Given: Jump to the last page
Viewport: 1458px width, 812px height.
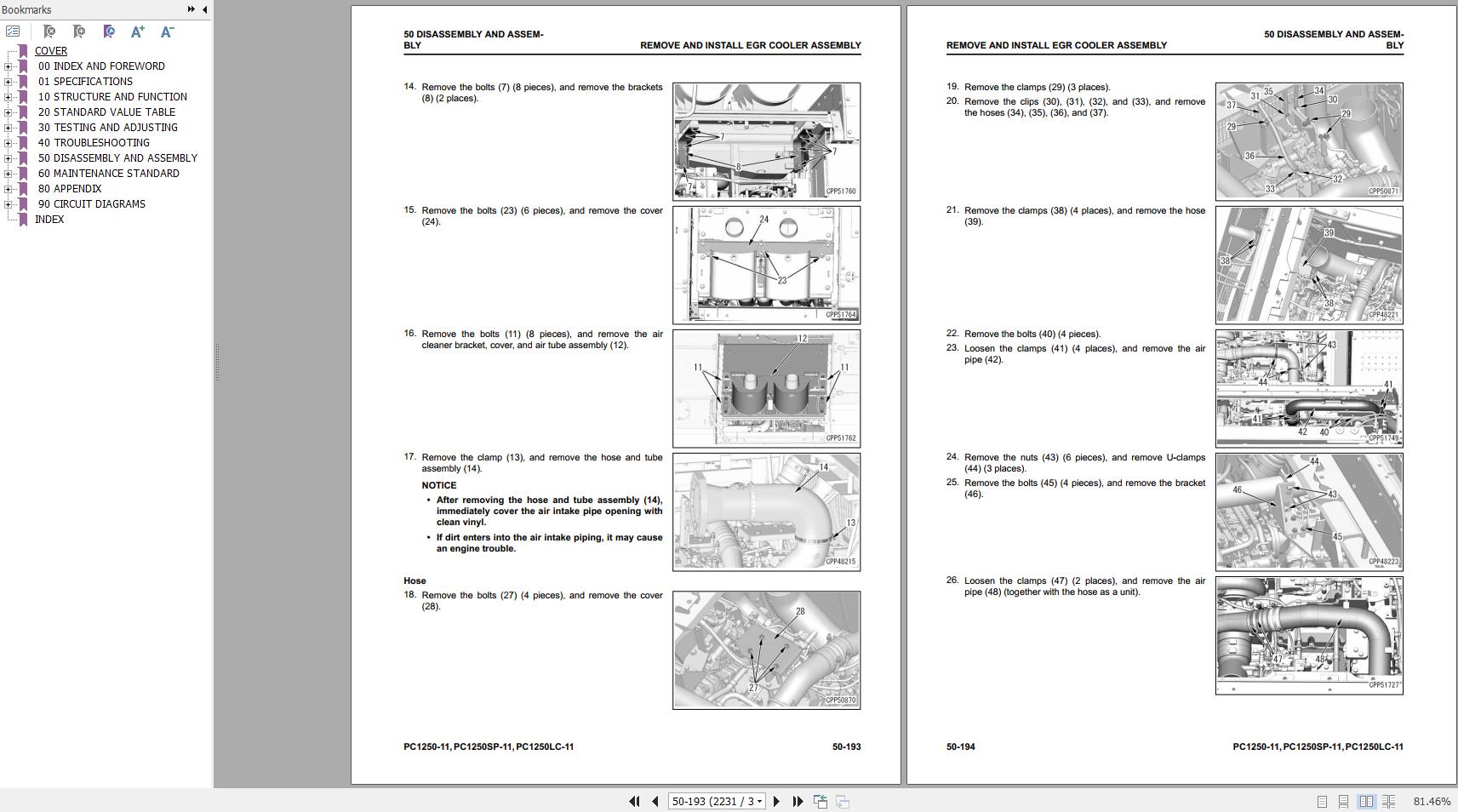Looking at the screenshot, I should tap(798, 801).
